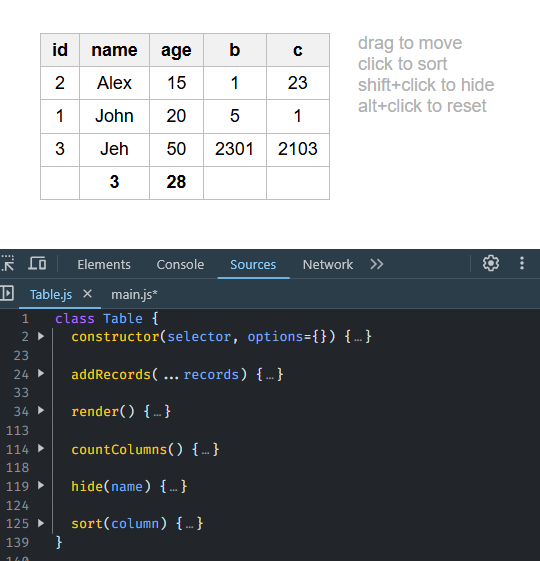
Task: Click the 23 cell in Alex's row
Action: tap(298, 83)
